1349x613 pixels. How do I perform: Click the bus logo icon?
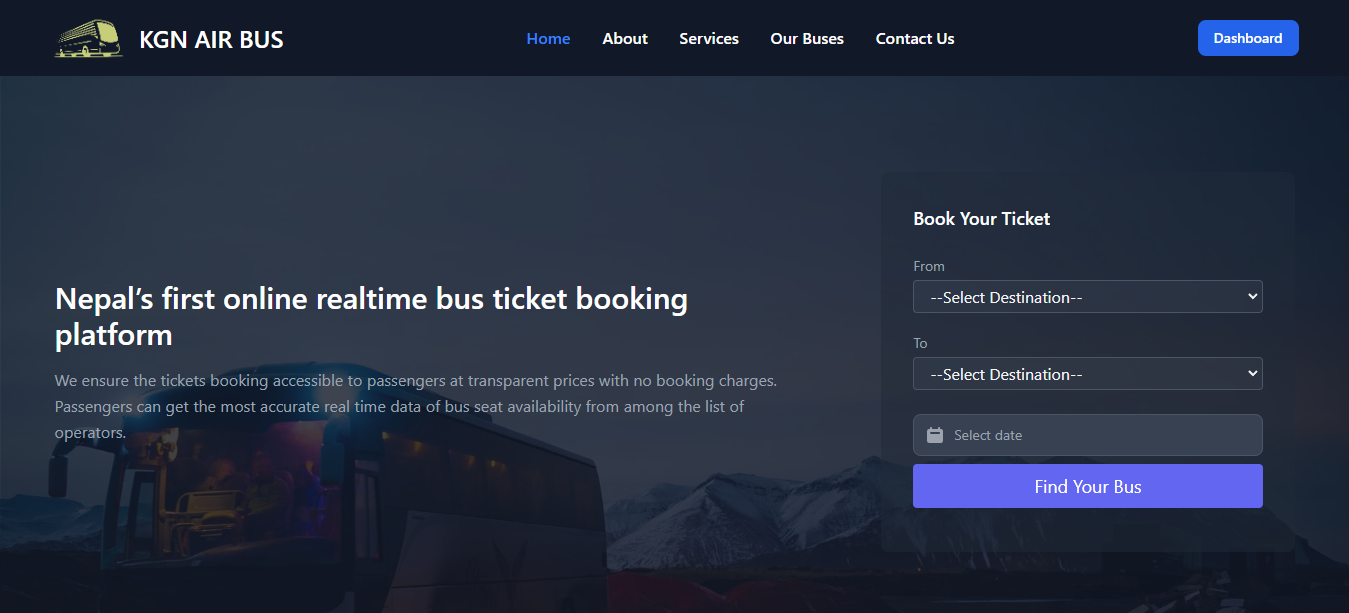(89, 39)
